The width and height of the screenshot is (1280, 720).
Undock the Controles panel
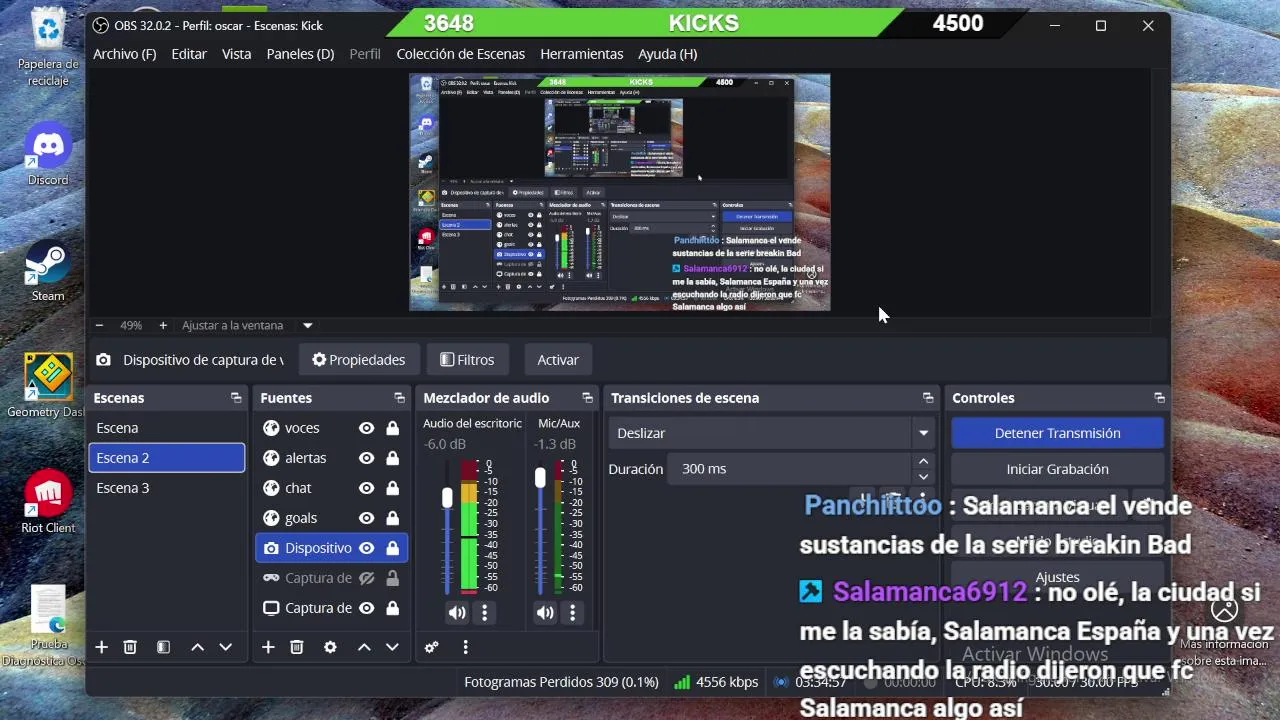coord(1159,398)
